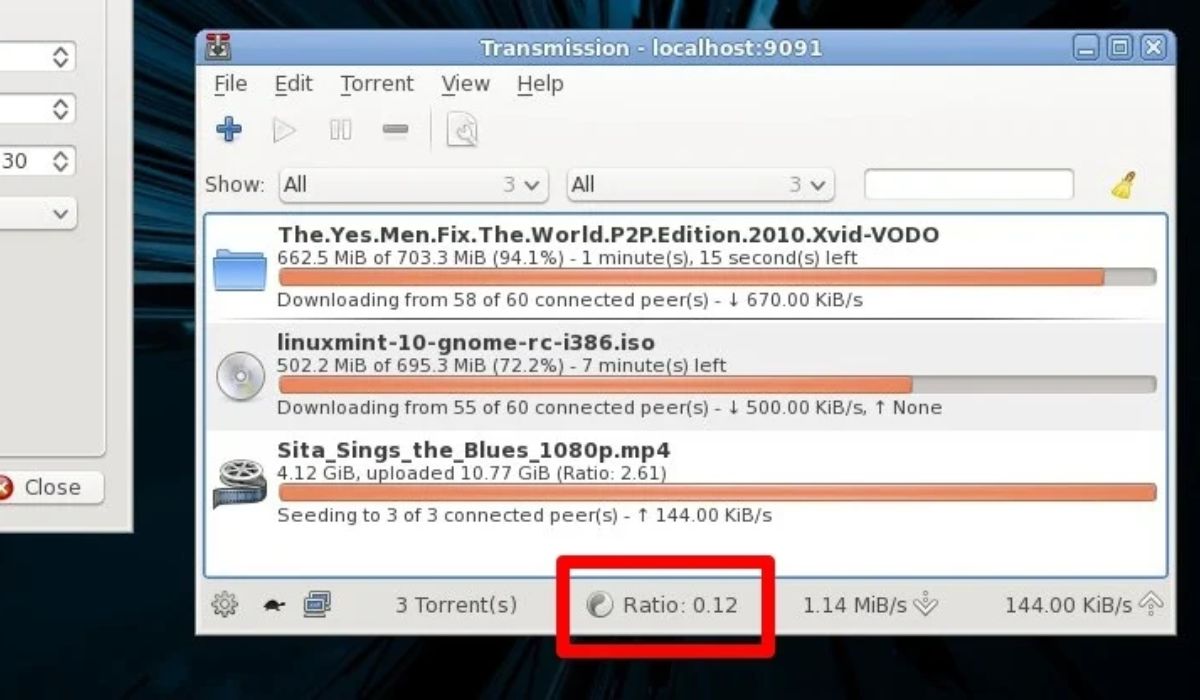1200x700 pixels.
Task: Click the Sita Sings torrent progress bar
Action: (717, 492)
